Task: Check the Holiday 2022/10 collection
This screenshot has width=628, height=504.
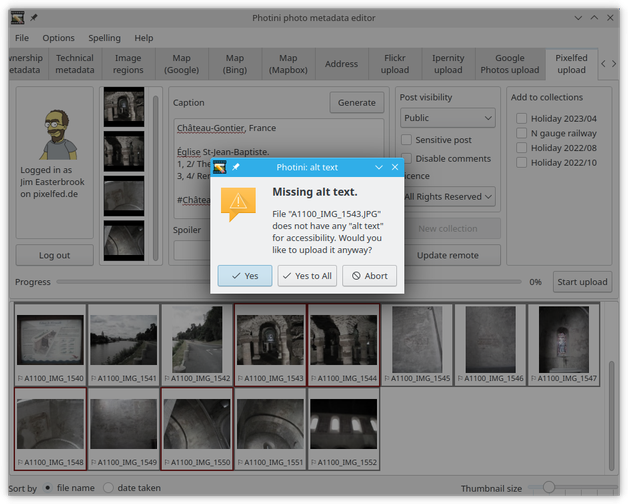Action: (521, 162)
